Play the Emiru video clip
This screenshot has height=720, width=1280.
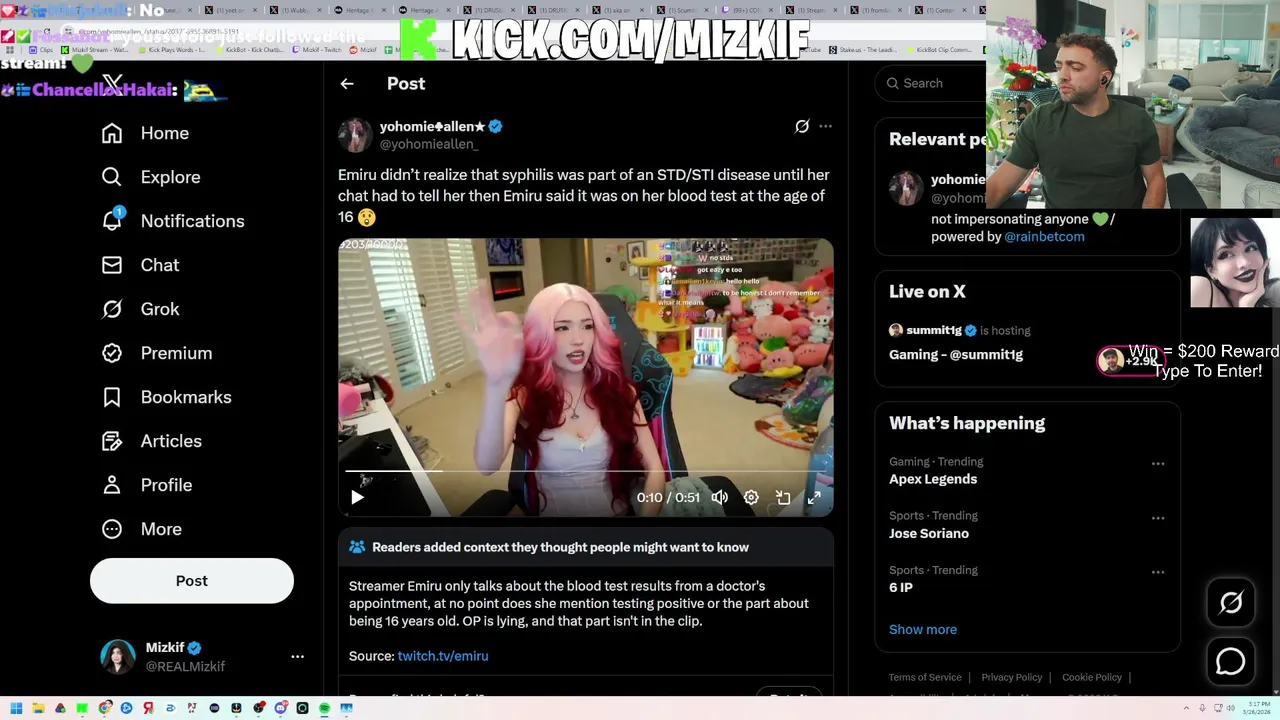click(x=357, y=497)
